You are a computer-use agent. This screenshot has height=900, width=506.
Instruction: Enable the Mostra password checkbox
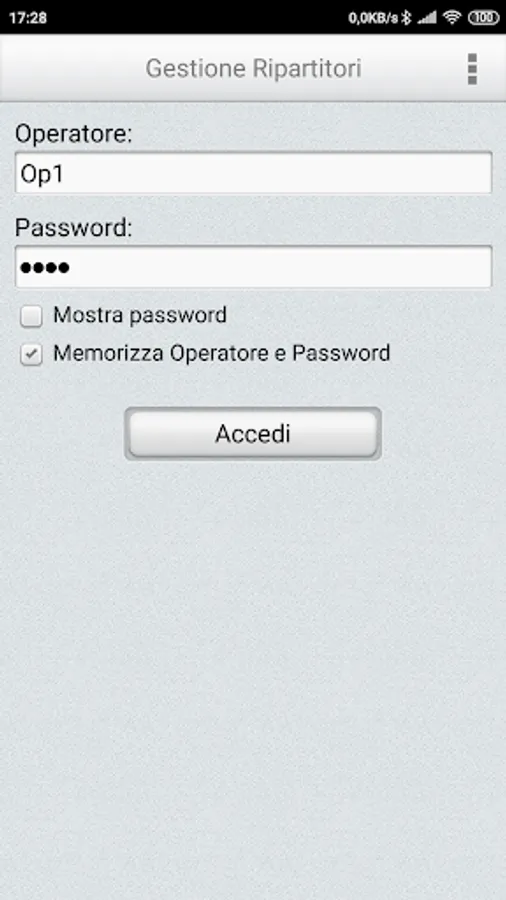[31, 316]
